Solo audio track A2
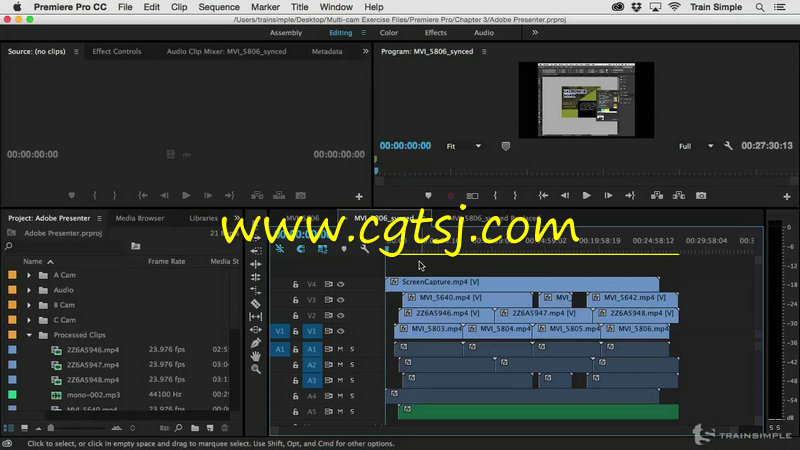This screenshot has width=800, height=450. (x=352, y=365)
